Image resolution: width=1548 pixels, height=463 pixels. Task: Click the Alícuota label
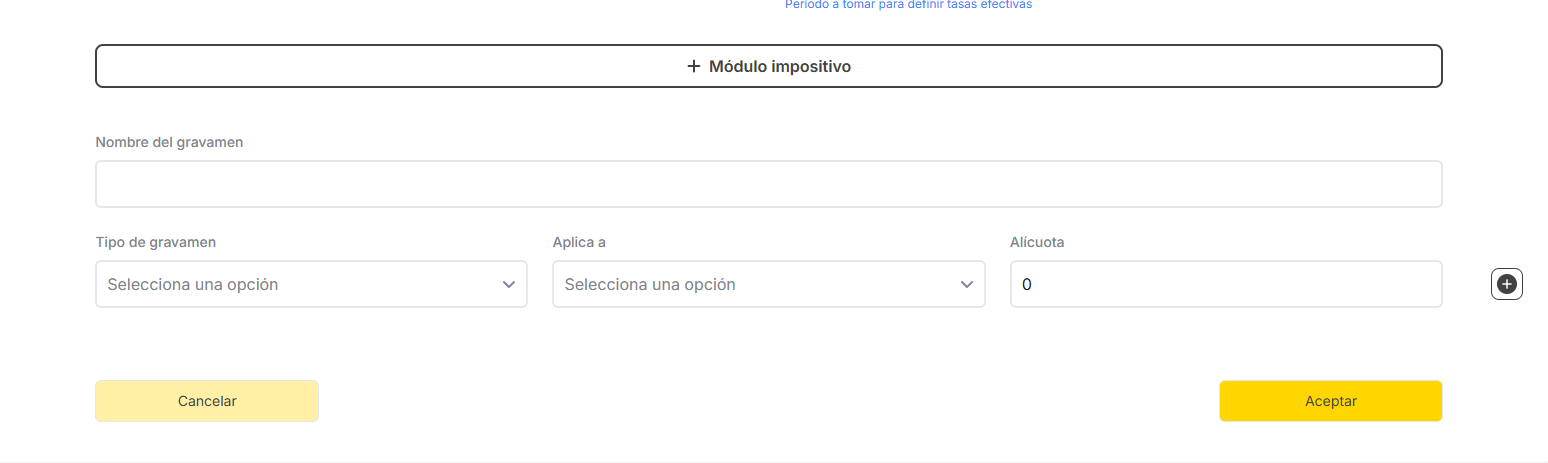[x=1037, y=242]
